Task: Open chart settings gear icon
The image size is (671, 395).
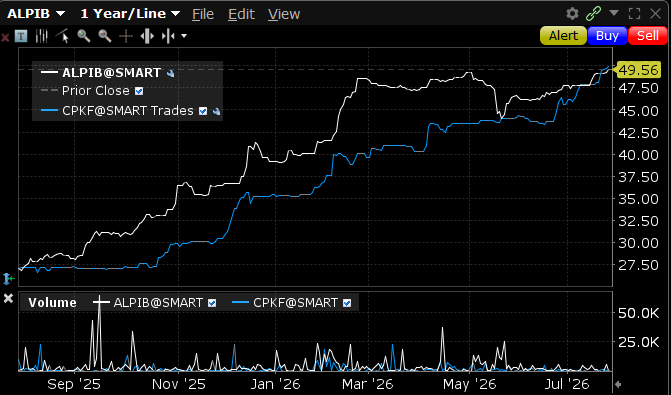Action: [x=572, y=14]
